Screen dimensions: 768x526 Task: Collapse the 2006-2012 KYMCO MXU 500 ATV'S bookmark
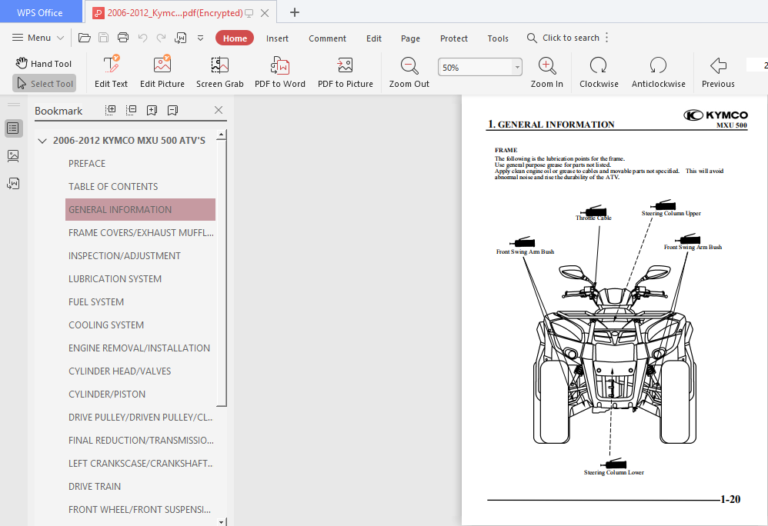[x=42, y=141]
